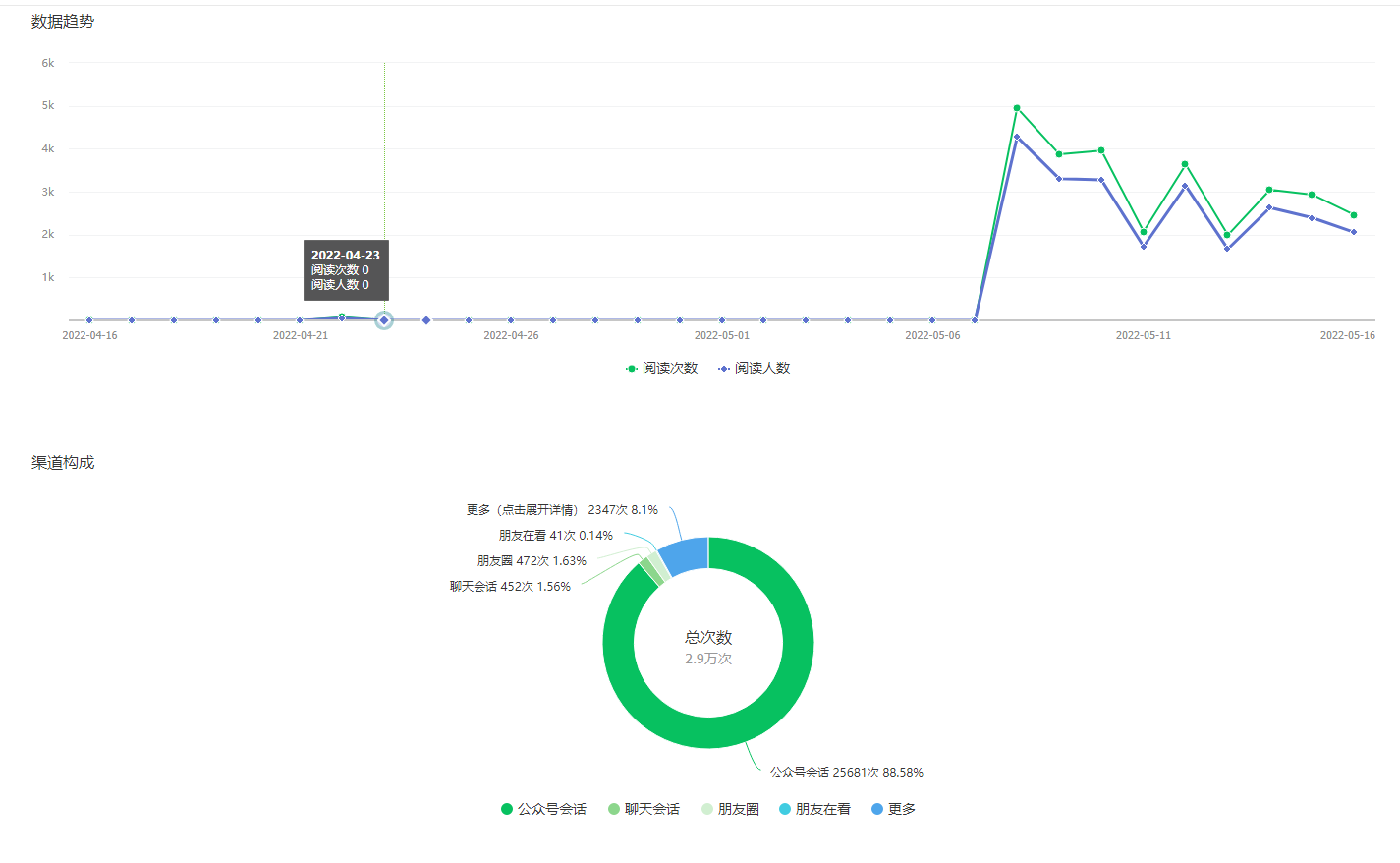The image size is (1400, 863).
Task: Toggle 朋友圈 legend item
Action: pyautogui.click(x=730, y=809)
